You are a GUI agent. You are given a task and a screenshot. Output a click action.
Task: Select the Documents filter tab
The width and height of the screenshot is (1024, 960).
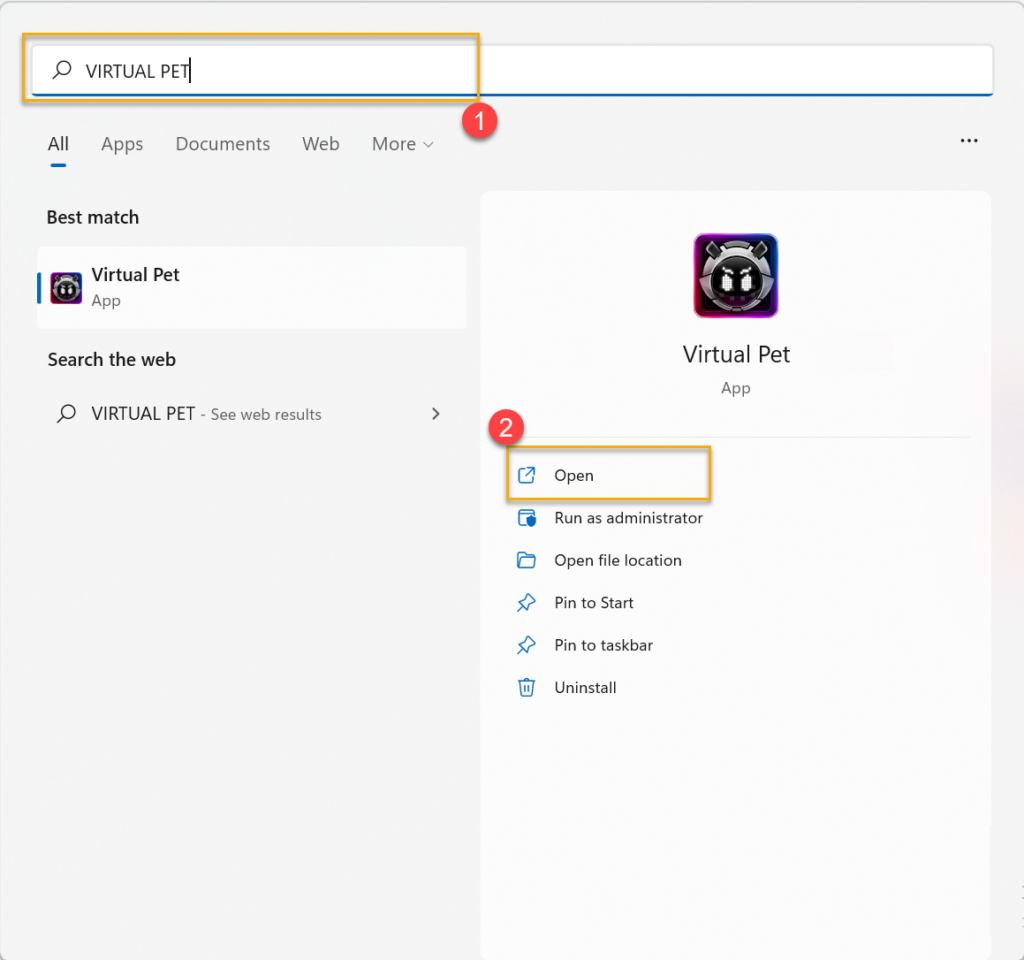222,144
